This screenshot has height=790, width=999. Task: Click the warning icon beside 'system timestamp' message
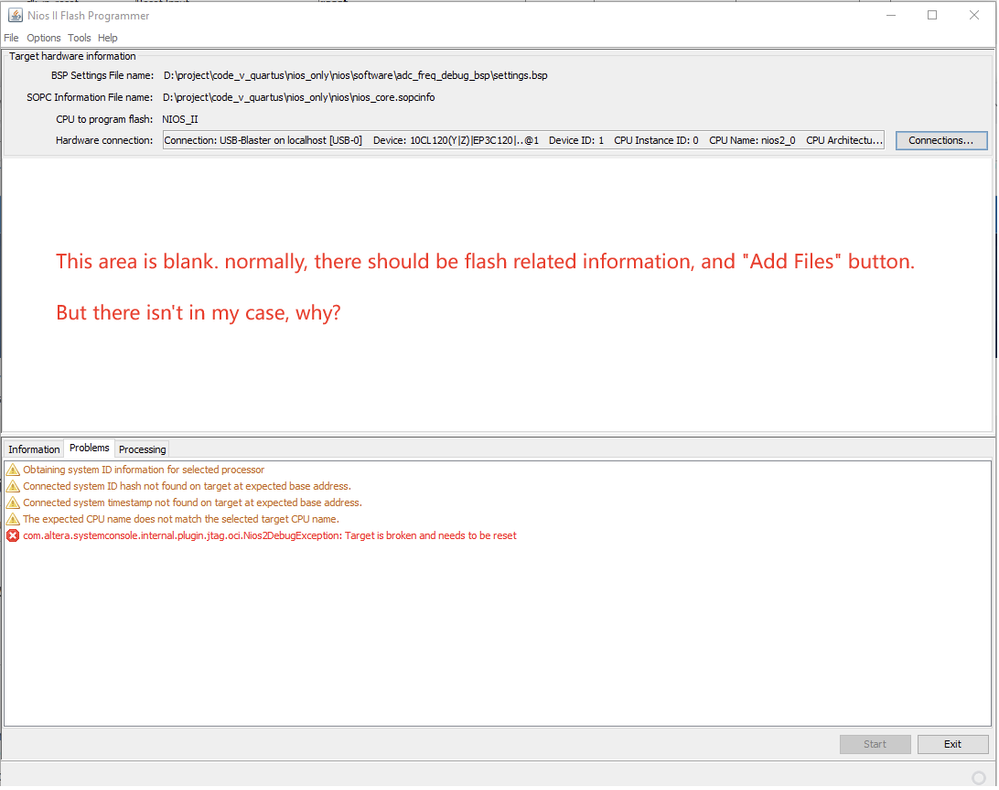click(13, 503)
